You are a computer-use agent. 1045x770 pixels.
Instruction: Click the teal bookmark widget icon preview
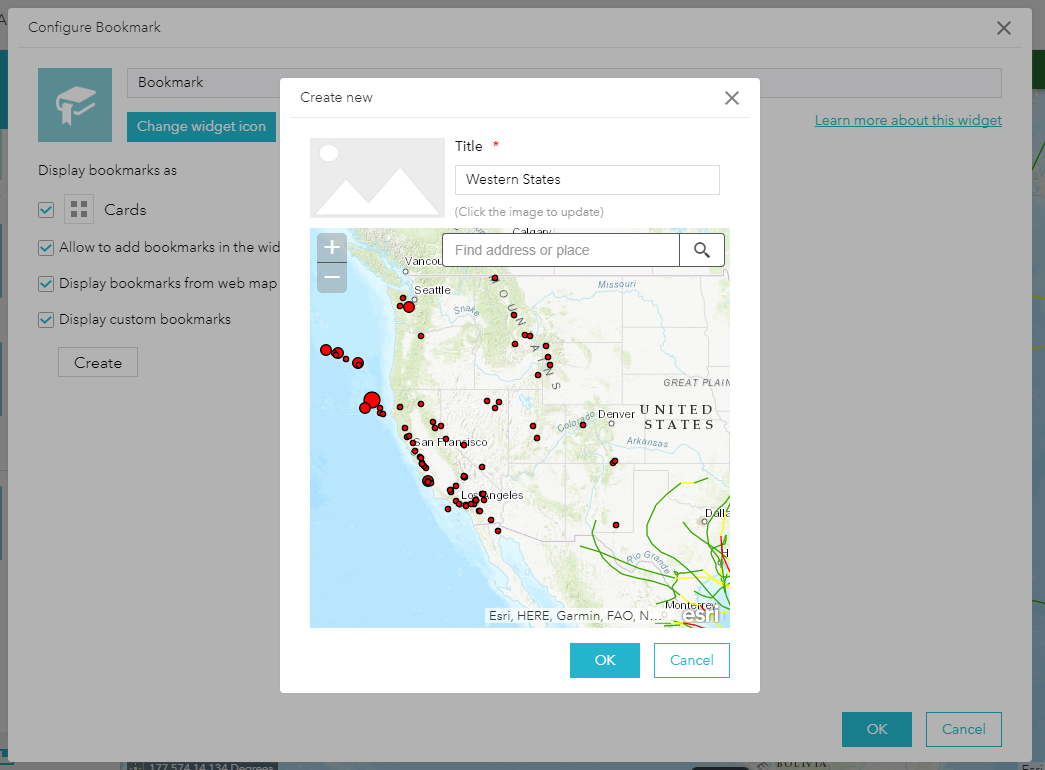point(75,103)
